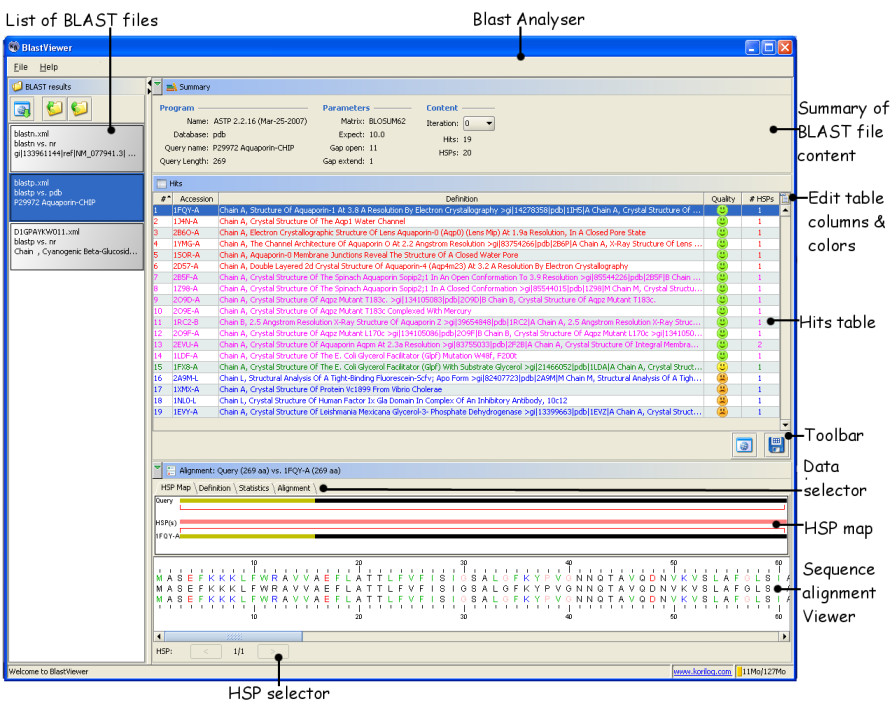Open the File menu
This screenshot has height=717, width=896.
(x=21, y=67)
